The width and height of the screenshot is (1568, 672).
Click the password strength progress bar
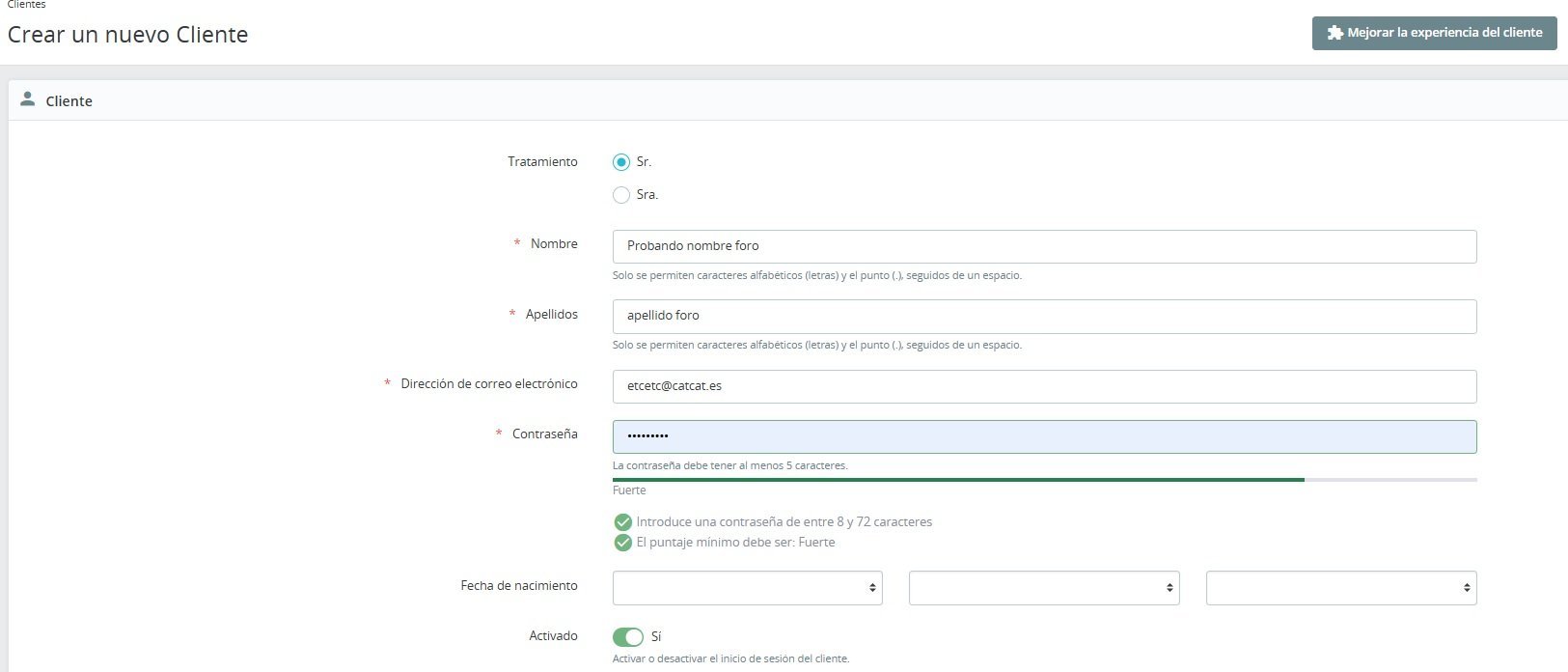pos(1044,480)
